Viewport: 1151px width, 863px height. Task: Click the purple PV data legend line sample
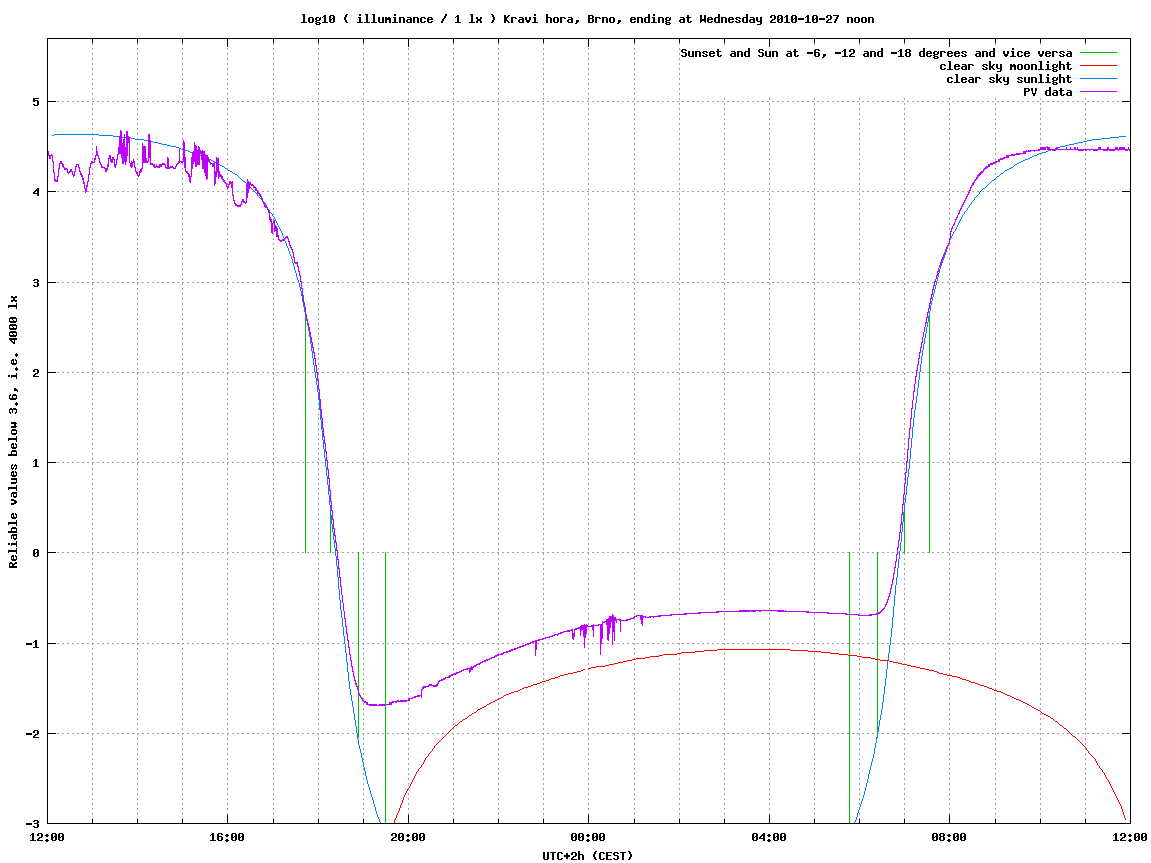click(x=1098, y=92)
